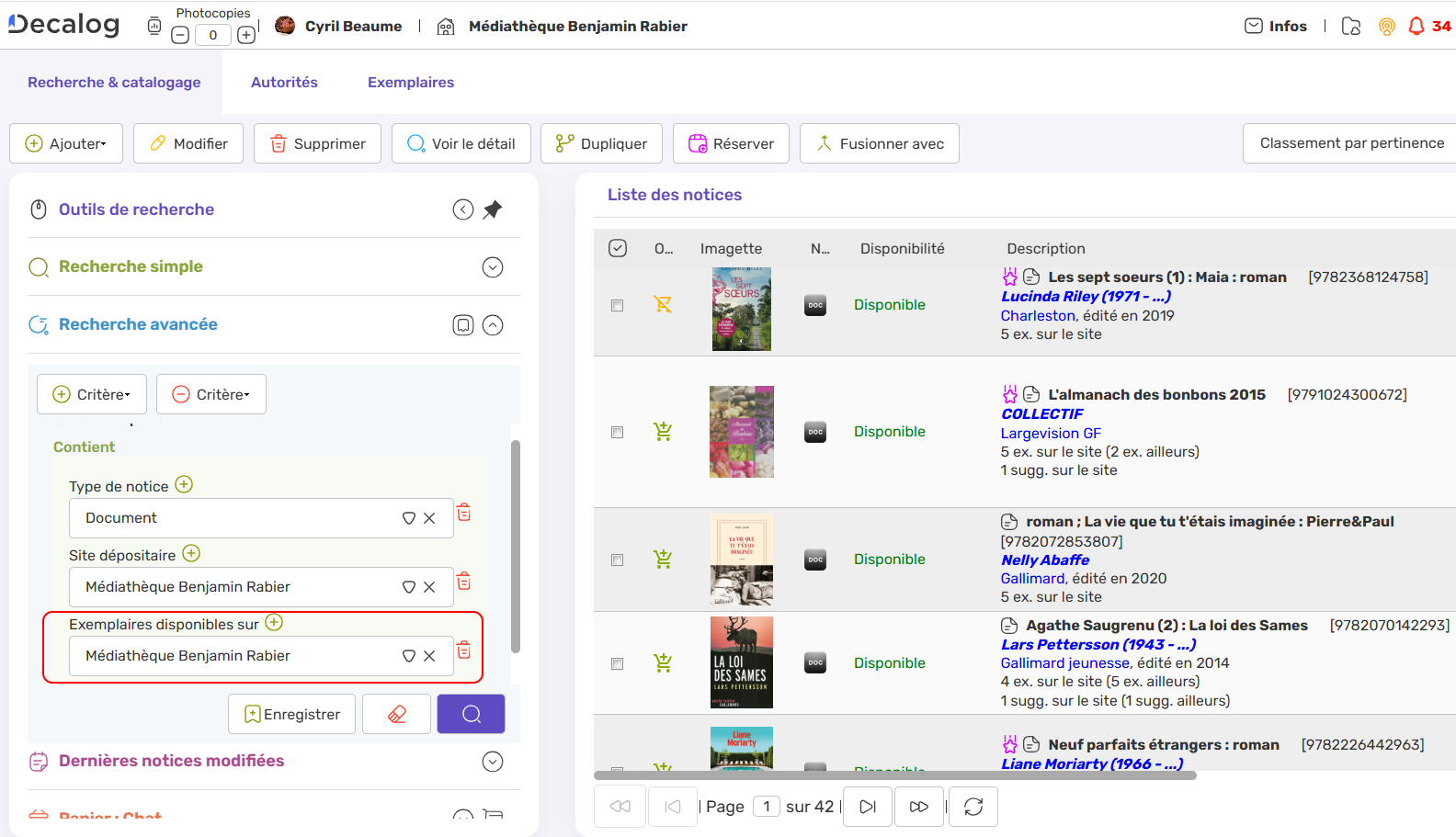The image size is (1456, 837).
Task: Open author link Nelly Abaffe
Action: [x=1045, y=560]
